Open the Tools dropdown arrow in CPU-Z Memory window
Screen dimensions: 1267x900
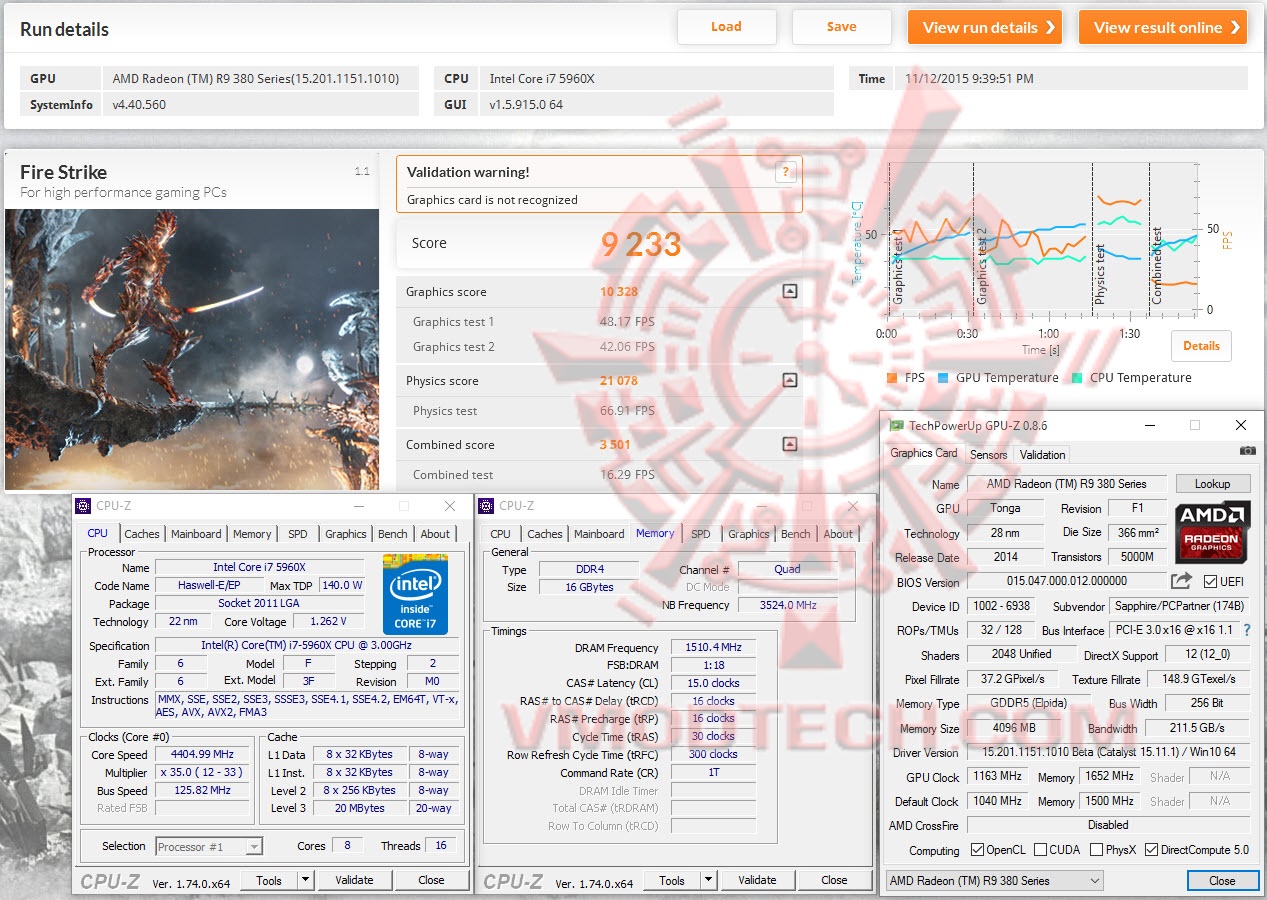click(x=708, y=881)
